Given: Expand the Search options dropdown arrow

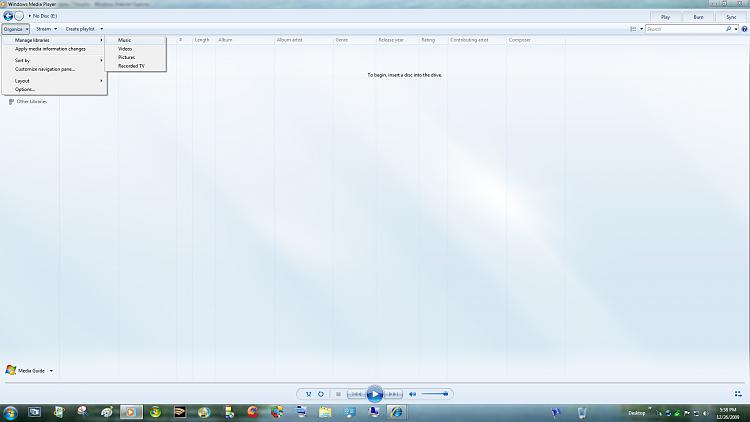Looking at the screenshot, I should pyautogui.click(x=736, y=29).
